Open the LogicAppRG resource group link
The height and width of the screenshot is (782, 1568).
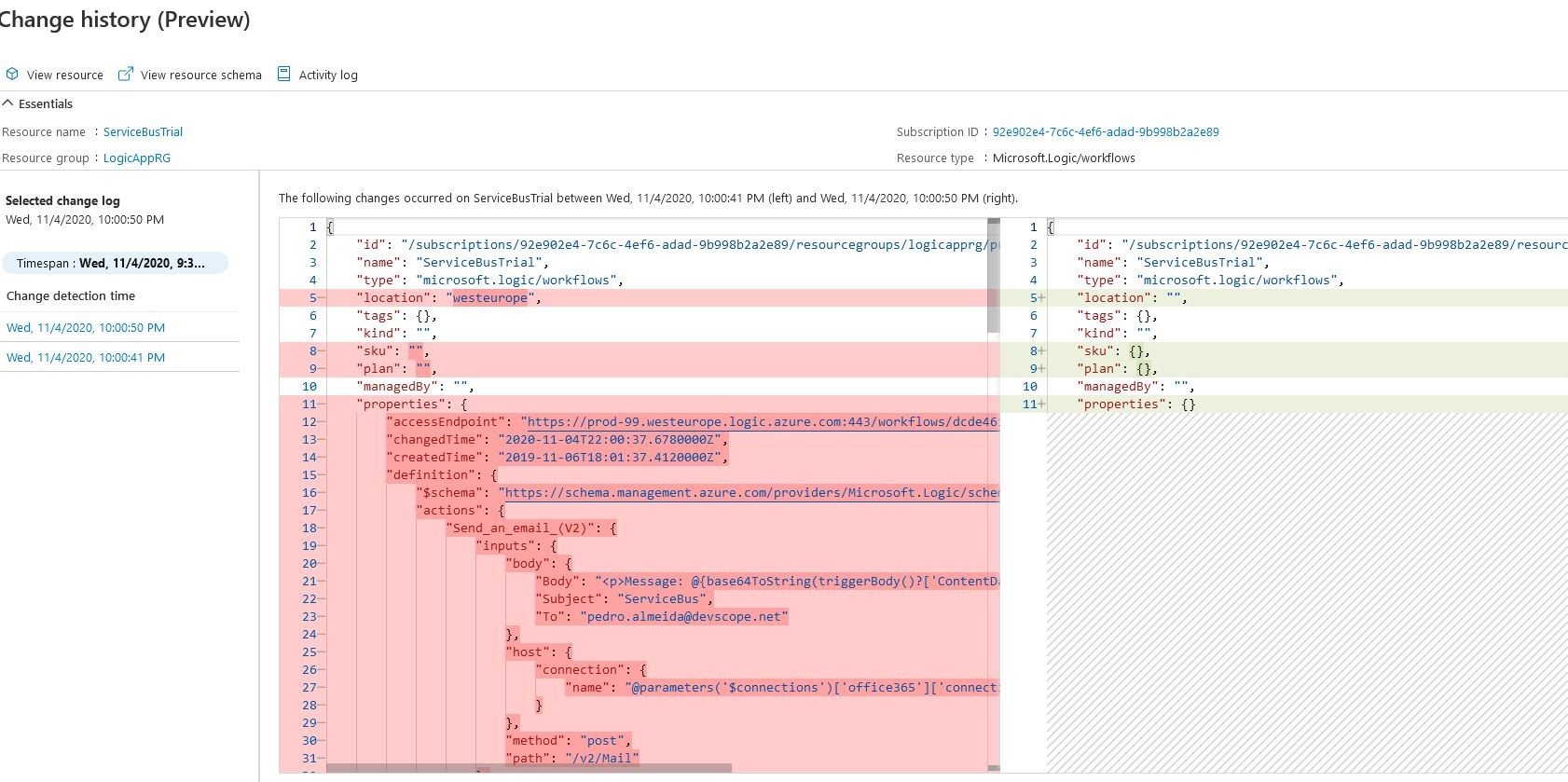(136, 158)
